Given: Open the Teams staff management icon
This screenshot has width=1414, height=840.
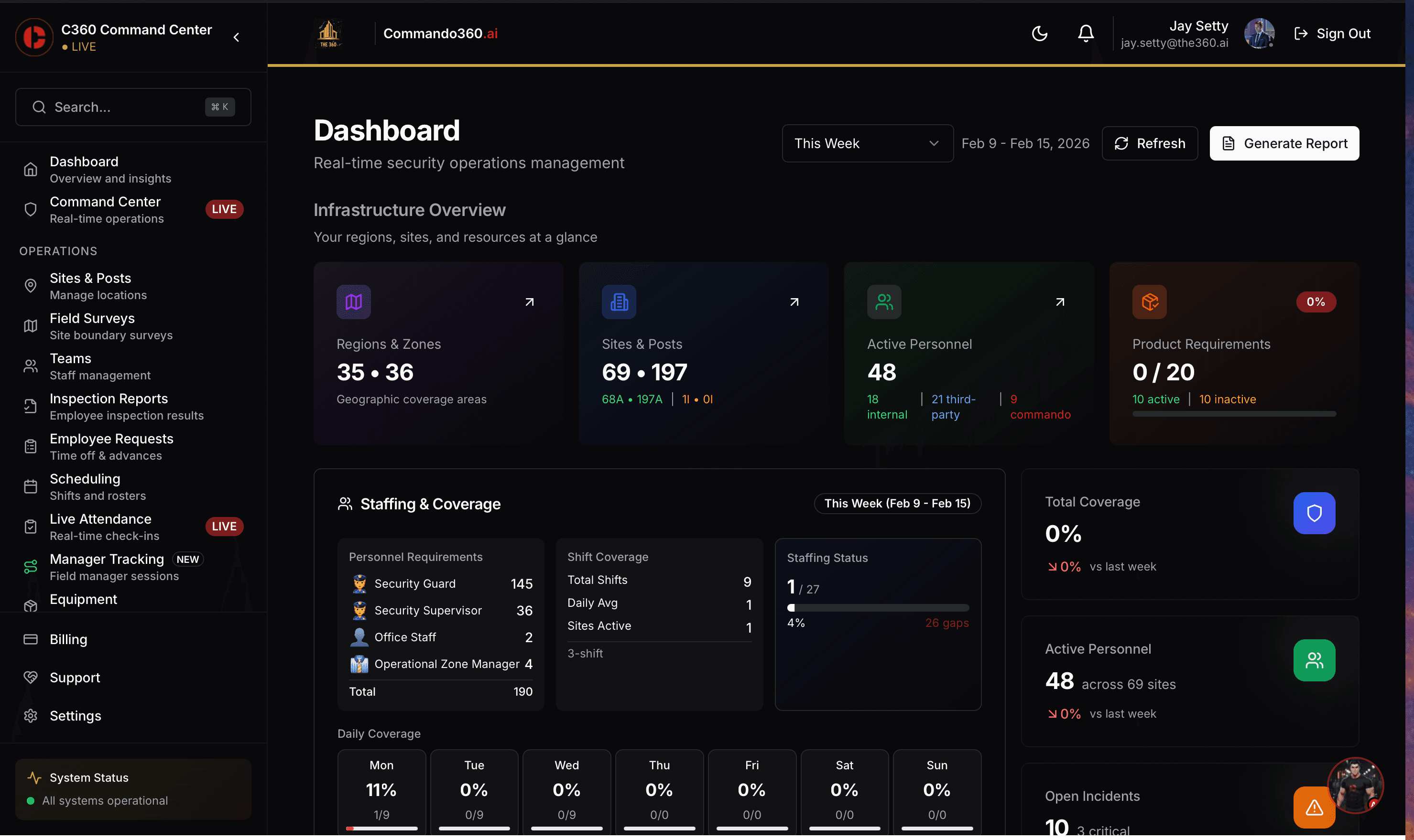Looking at the screenshot, I should (30, 366).
